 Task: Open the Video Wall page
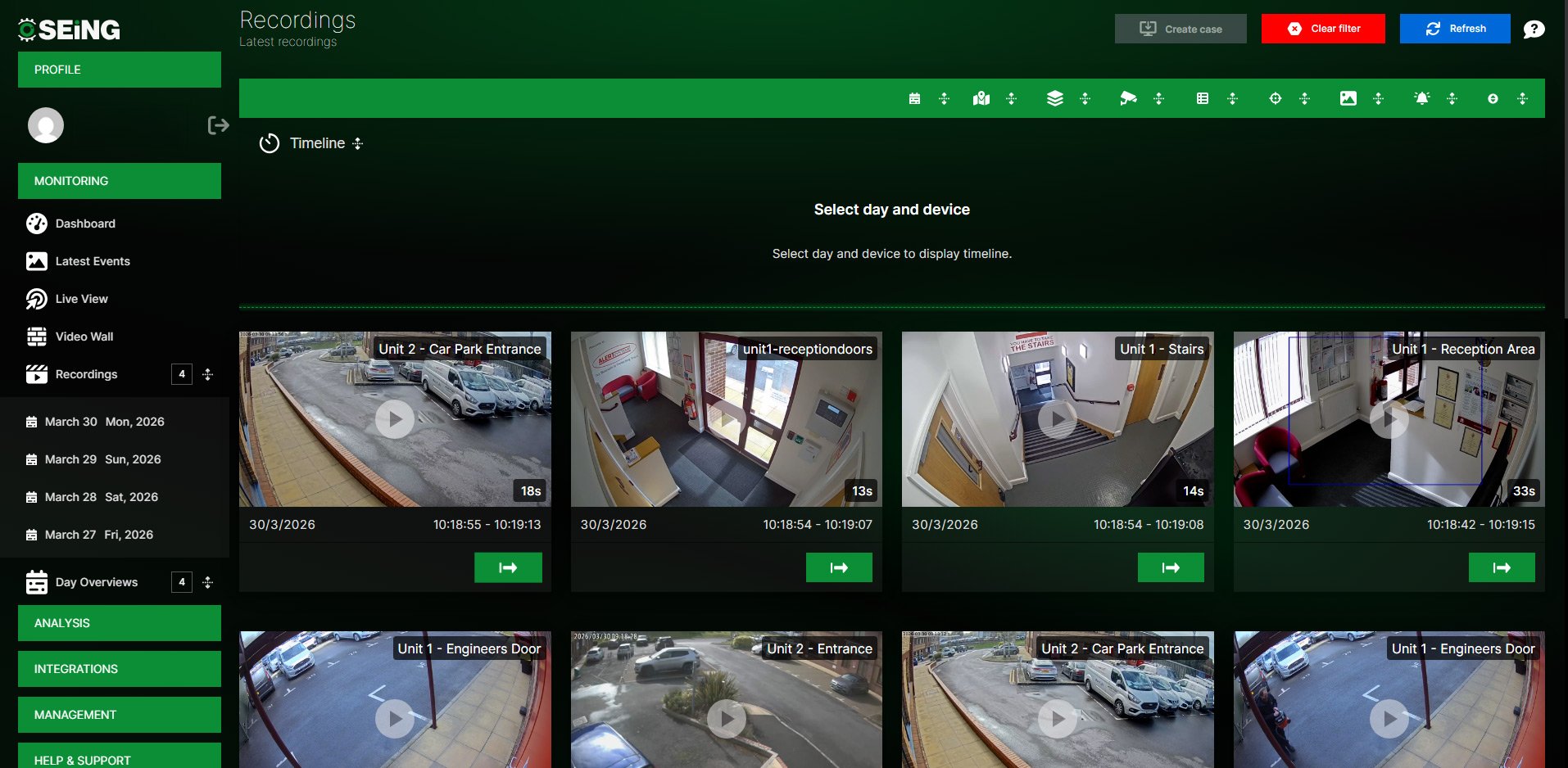point(84,337)
